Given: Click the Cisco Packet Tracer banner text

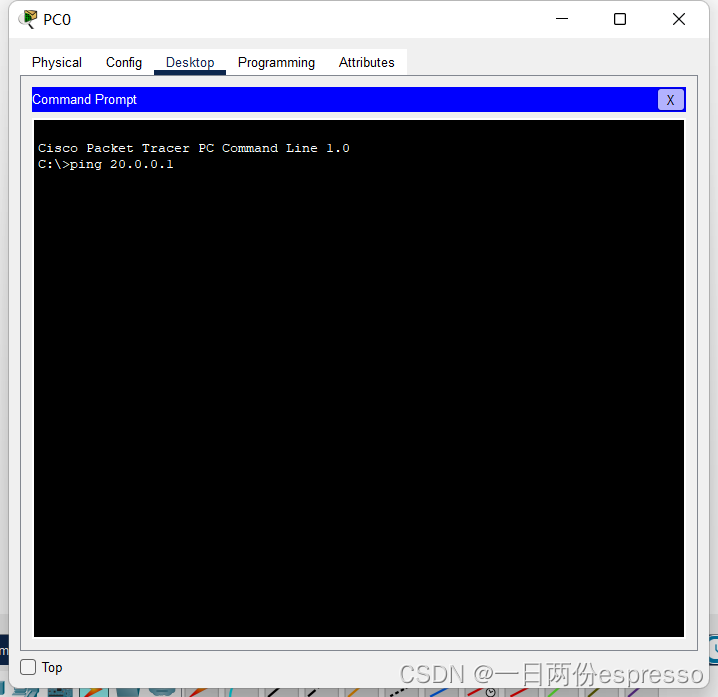Looking at the screenshot, I should pyautogui.click(x=194, y=148).
